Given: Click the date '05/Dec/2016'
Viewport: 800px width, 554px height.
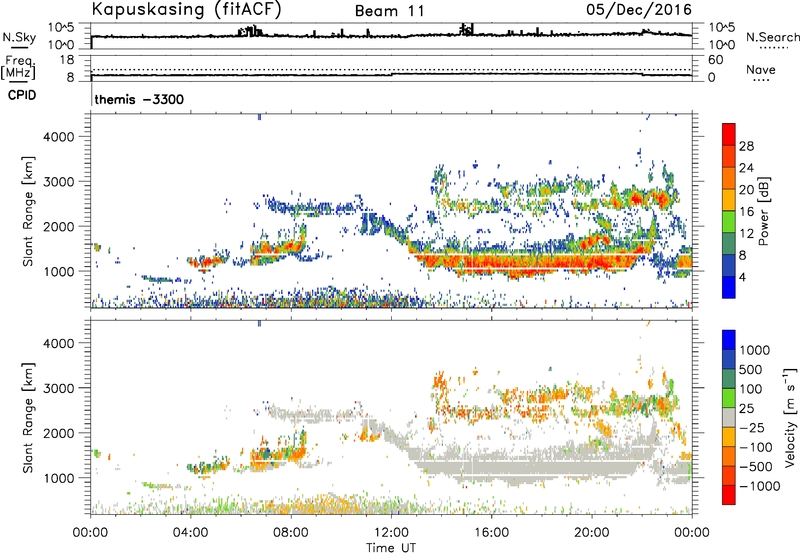Looking at the screenshot, I should pos(638,10).
